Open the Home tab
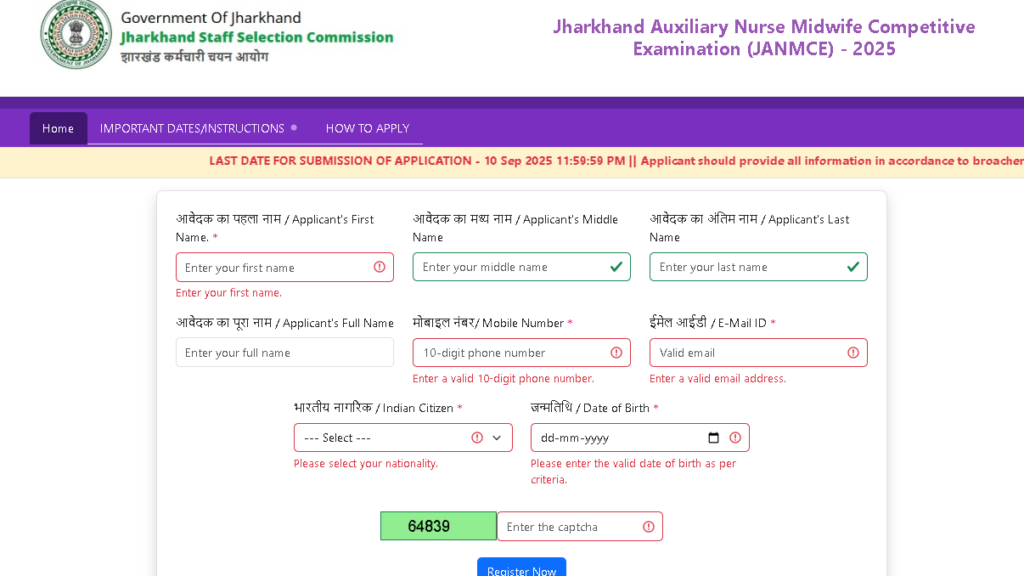1024x576 pixels. (58, 128)
